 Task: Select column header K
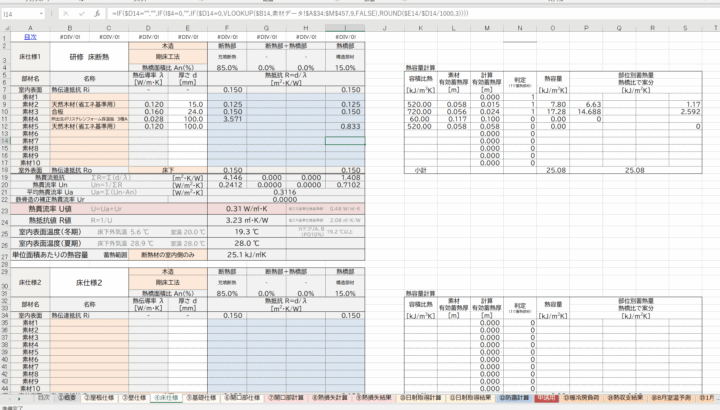tap(422, 30)
